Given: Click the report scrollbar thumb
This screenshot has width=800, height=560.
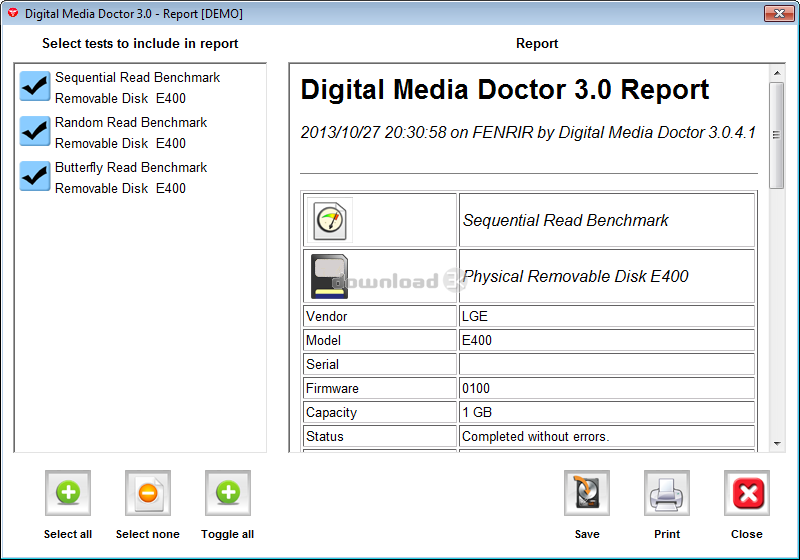Looking at the screenshot, I should (x=777, y=135).
